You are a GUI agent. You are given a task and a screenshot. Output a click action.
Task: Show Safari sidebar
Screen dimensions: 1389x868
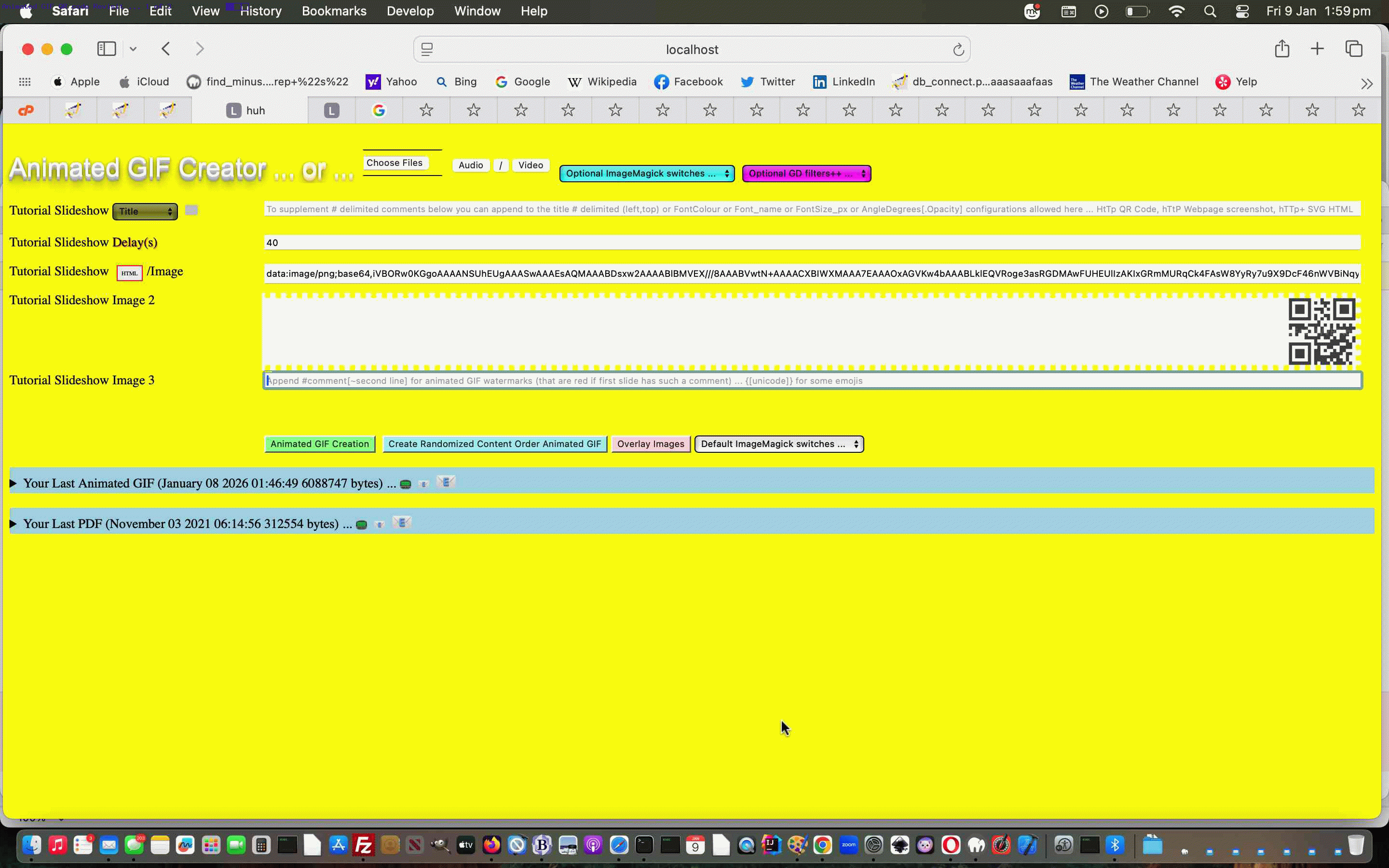point(107,49)
